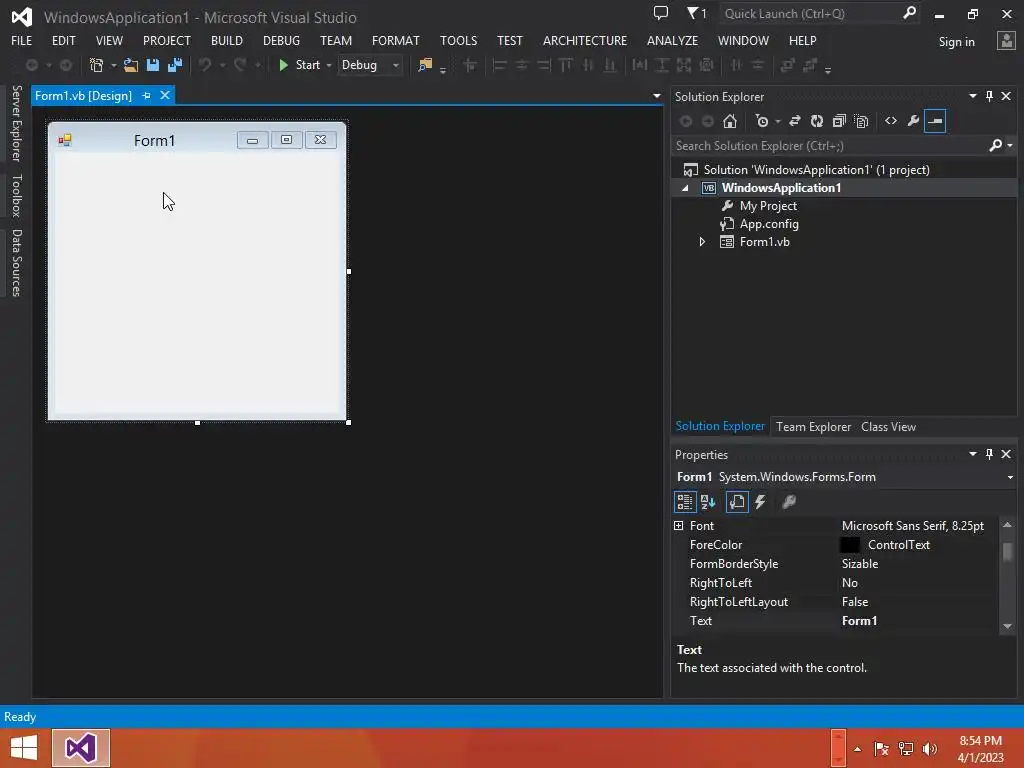Open the ARCHITECTURE menu
This screenshot has width=1024, height=768.
coord(584,40)
